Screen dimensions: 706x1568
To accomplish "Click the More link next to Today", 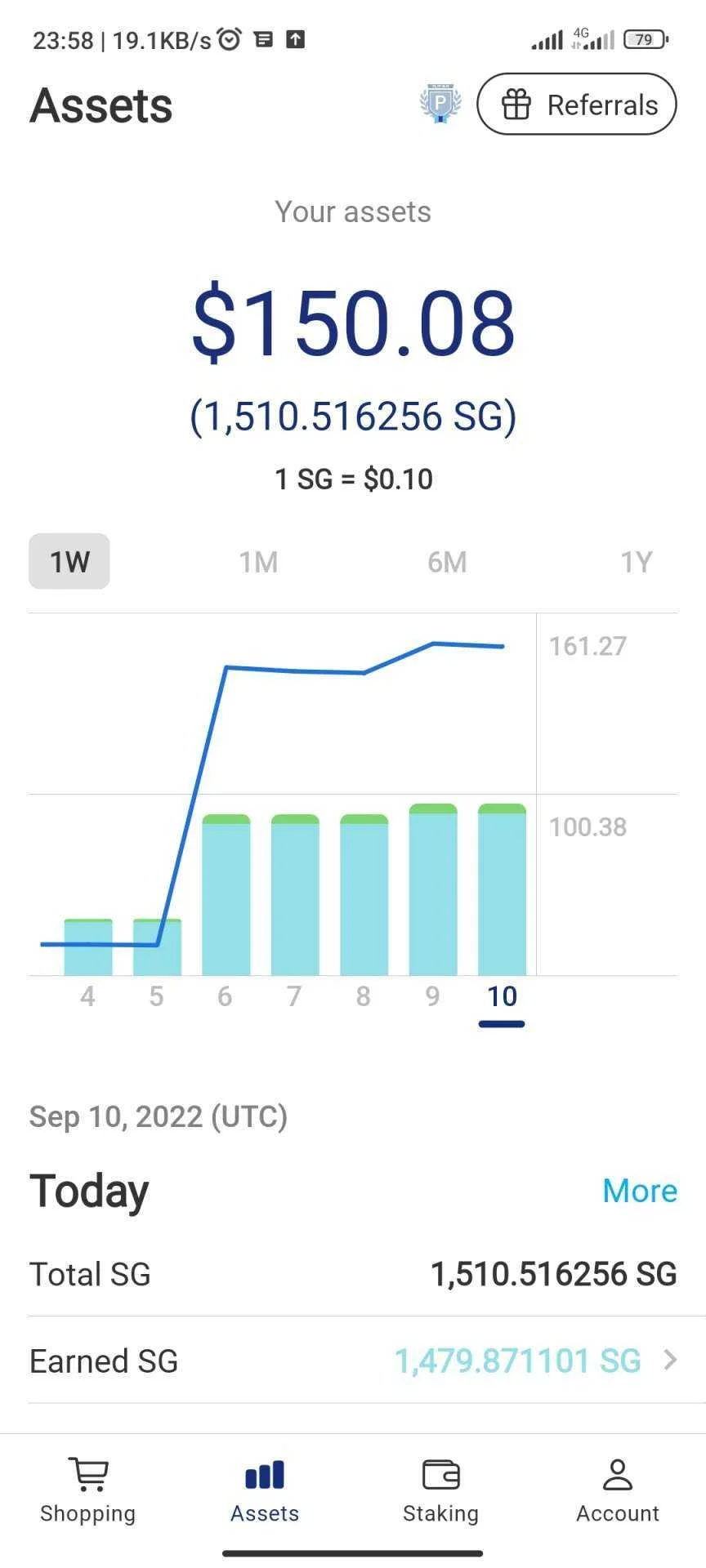I will [x=640, y=1191].
